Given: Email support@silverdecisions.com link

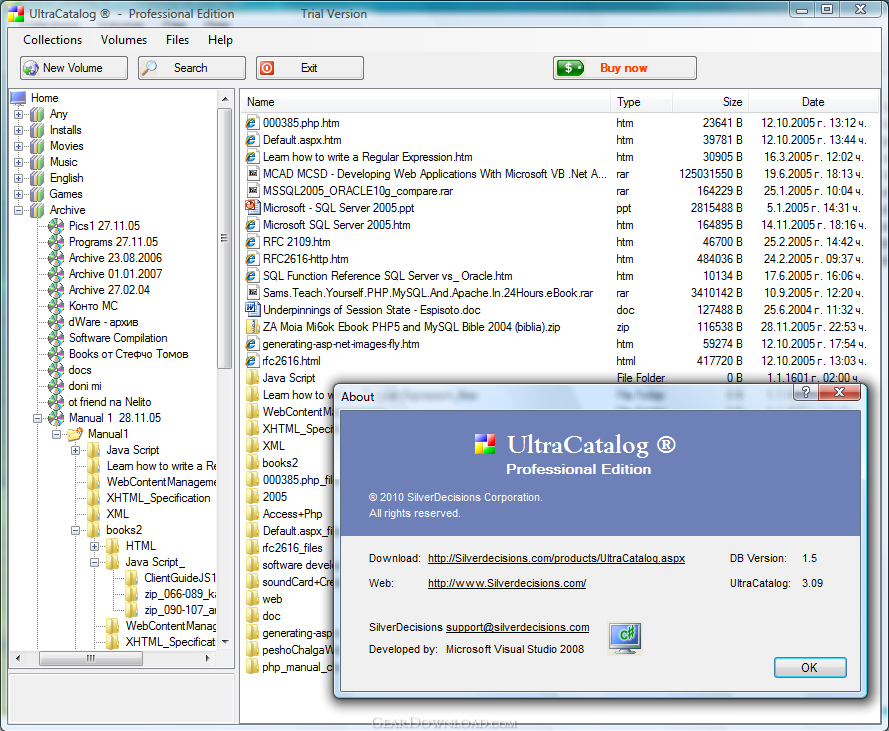Looking at the screenshot, I should [518, 627].
